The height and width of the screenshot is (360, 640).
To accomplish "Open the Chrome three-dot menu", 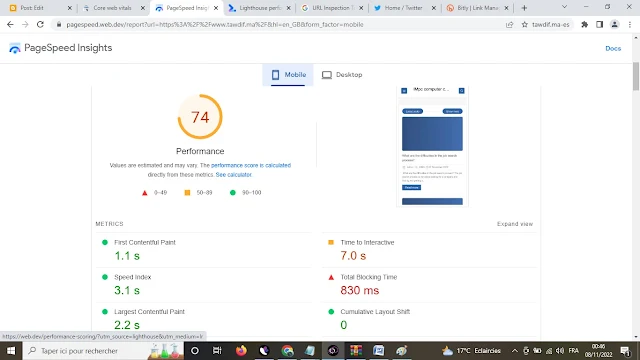I will coord(629,24).
